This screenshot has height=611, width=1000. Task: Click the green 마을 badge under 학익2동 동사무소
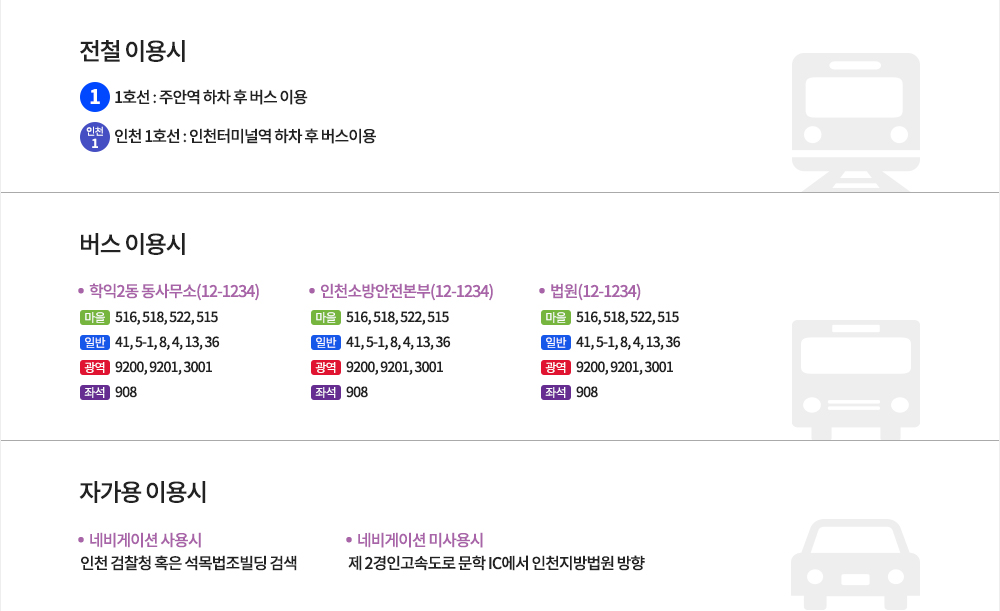[95, 317]
